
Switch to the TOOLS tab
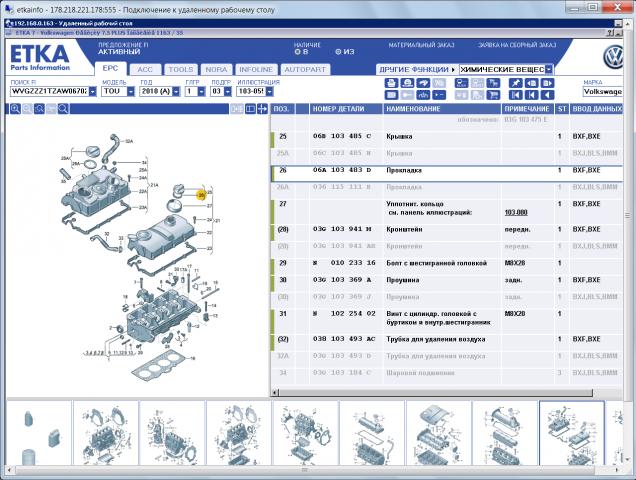pos(181,69)
